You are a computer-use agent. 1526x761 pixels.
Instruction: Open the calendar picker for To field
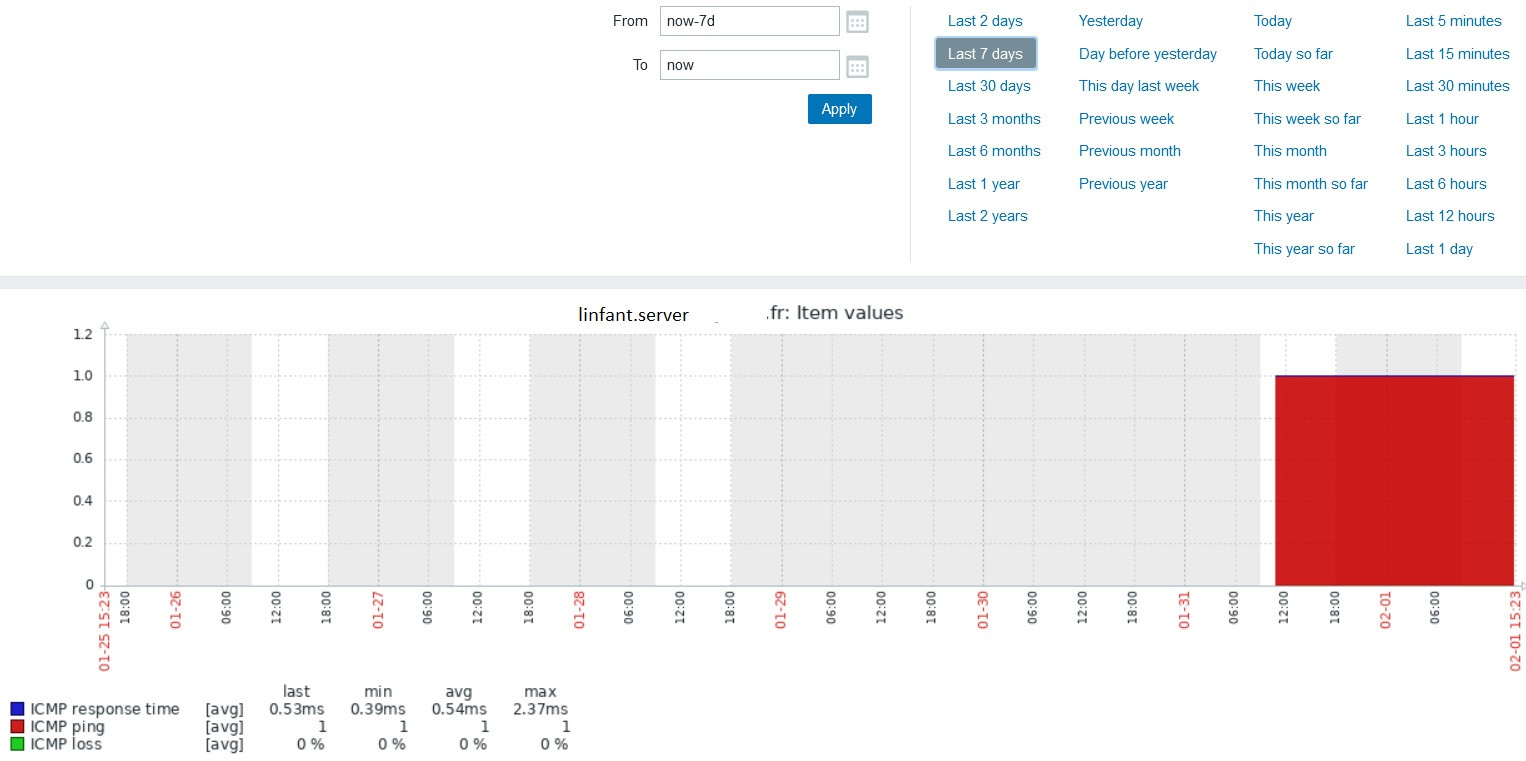tap(857, 67)
